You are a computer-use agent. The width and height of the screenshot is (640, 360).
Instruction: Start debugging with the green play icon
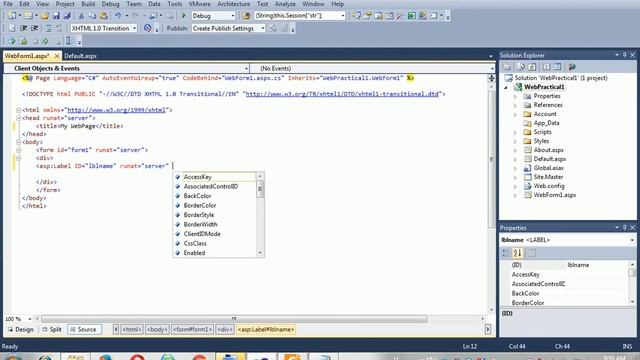[184, 16]
